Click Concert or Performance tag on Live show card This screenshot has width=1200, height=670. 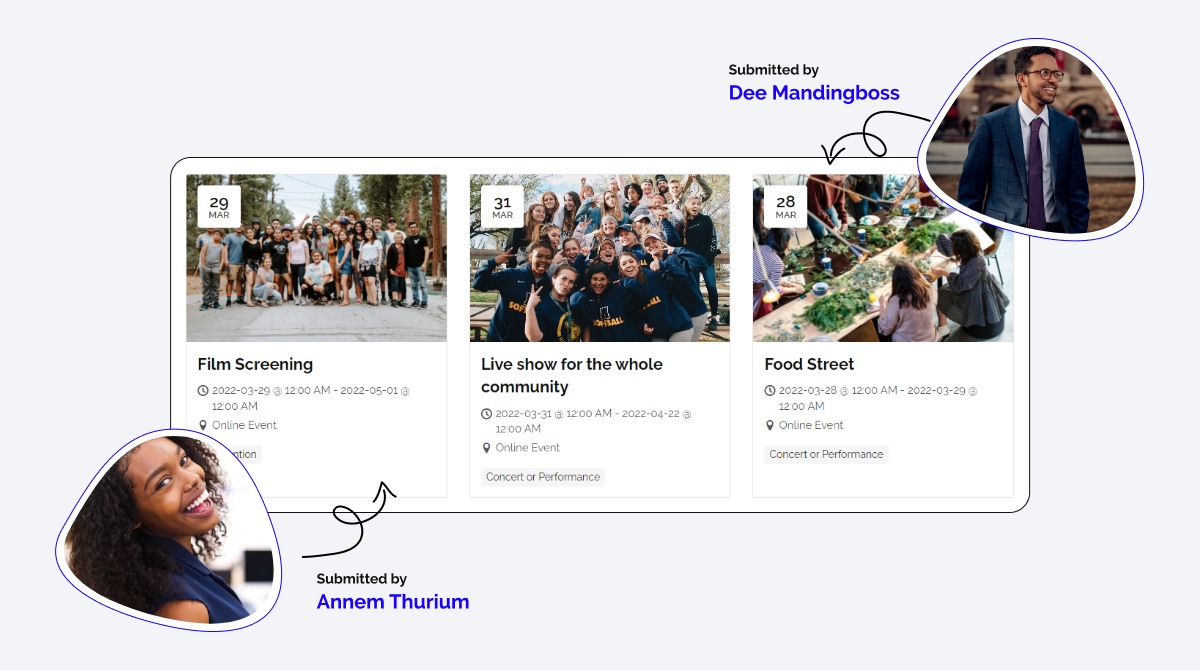coord(543,477)
